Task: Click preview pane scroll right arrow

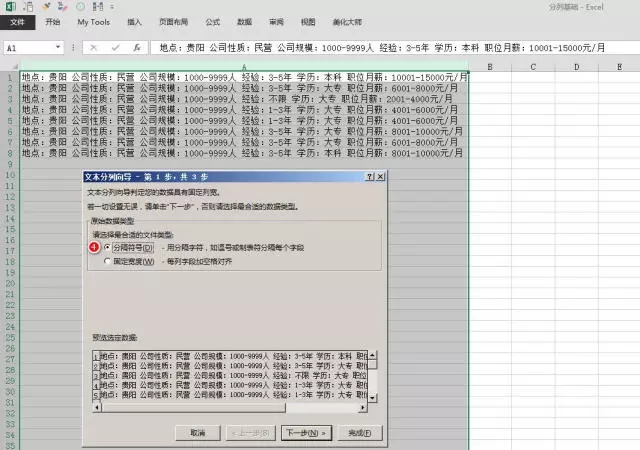Action: [x=363, y=407]
